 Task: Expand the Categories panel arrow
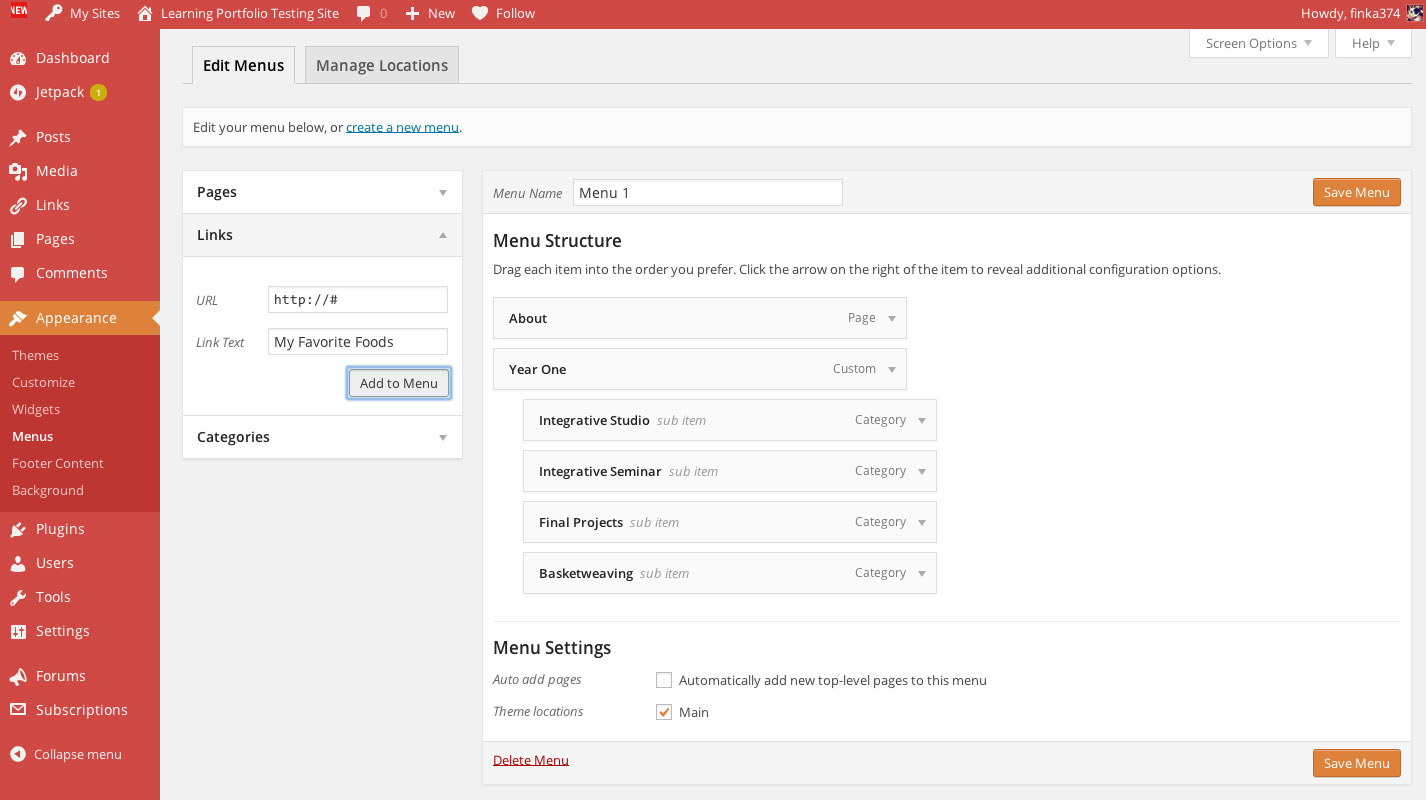(x=443, y=437)
